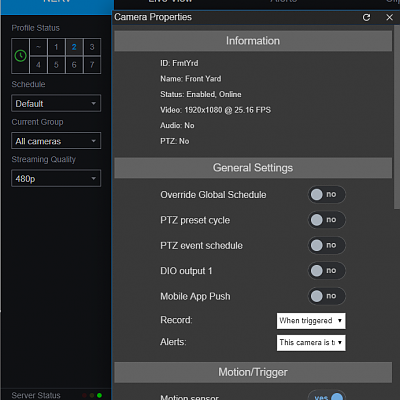
Task: Click the 'Name: Front Yard' text
Action: coord(191,79)
